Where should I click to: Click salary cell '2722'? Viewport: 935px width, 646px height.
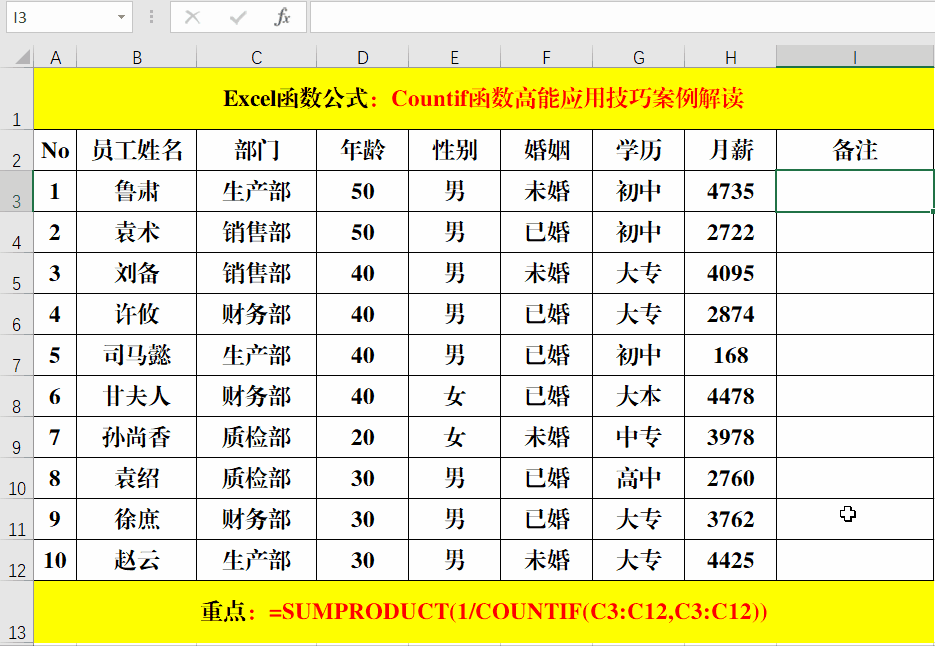(730, 233)
